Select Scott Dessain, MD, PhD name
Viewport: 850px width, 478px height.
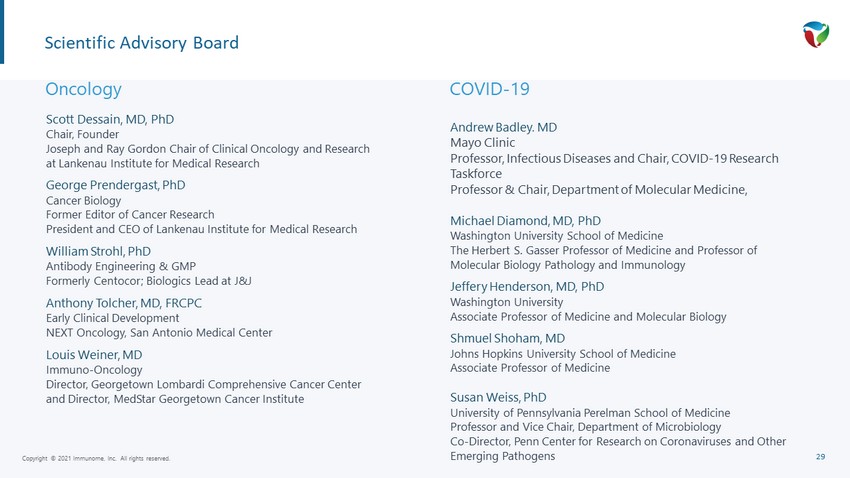(110, 119)
